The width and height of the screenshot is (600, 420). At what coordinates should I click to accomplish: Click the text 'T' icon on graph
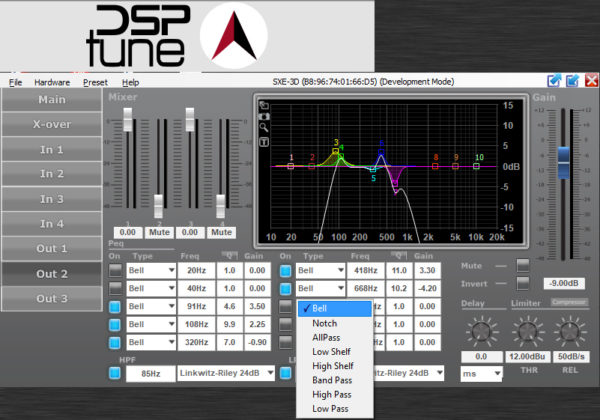pyautogui.click(x=264, y=142)
